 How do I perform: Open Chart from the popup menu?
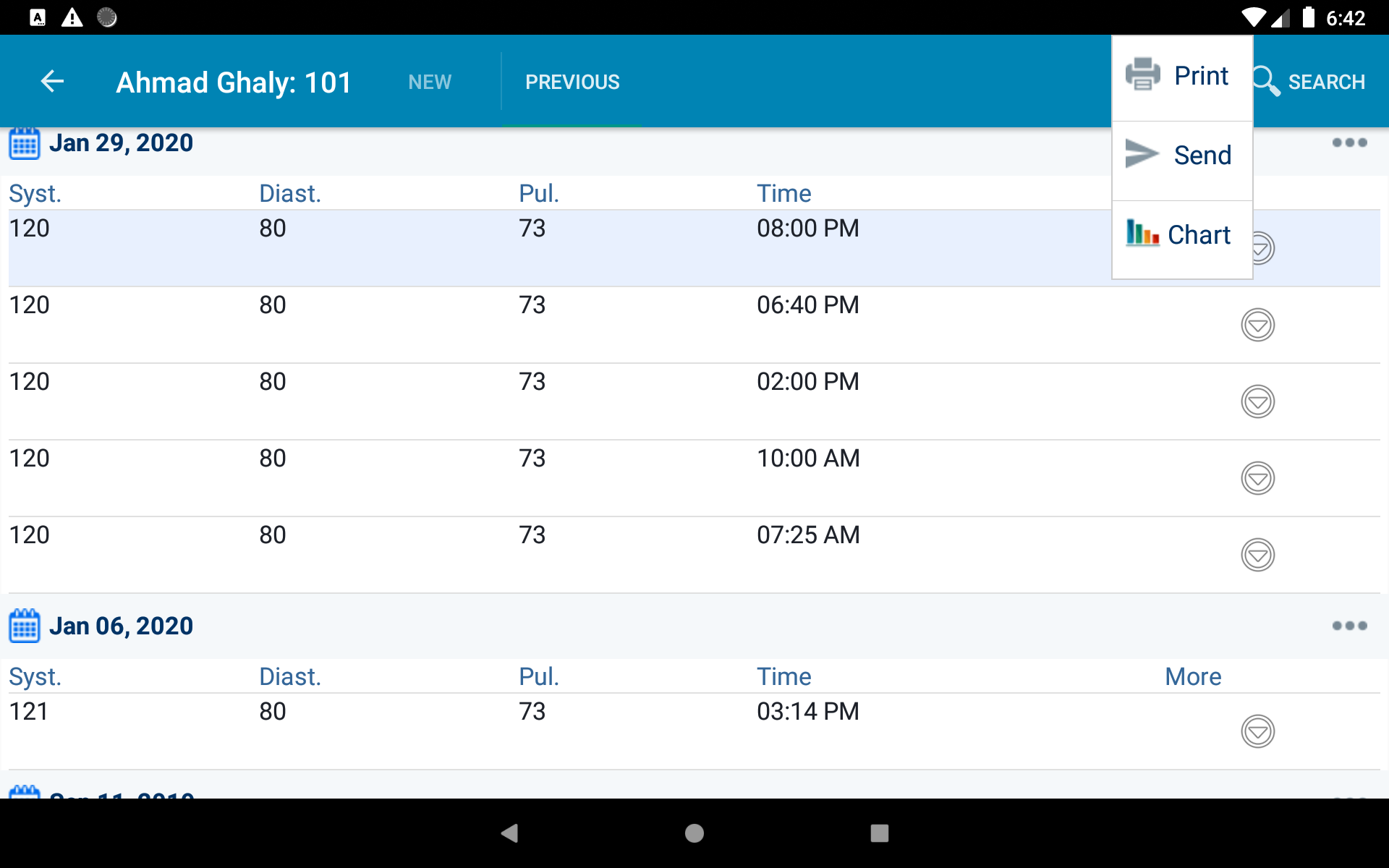(x=1181, y=234)
